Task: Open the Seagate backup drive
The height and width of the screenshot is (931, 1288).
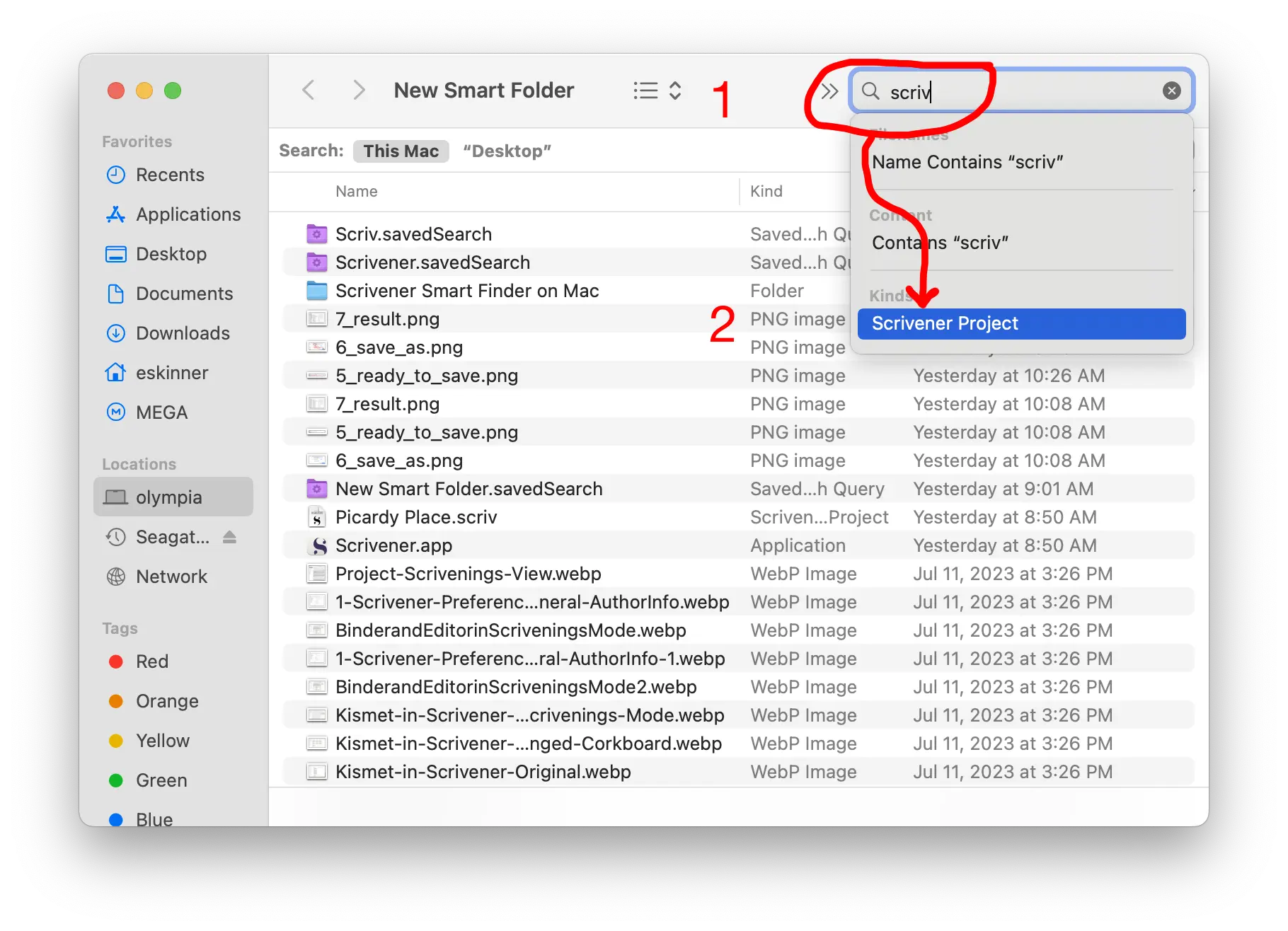Action: point(173,537)
